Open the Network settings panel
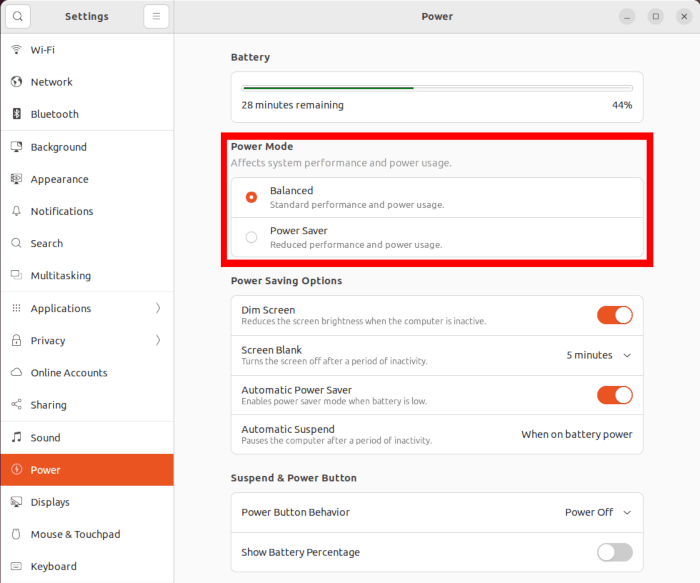The width and height of the screenshot is (700, 583). 87,82
